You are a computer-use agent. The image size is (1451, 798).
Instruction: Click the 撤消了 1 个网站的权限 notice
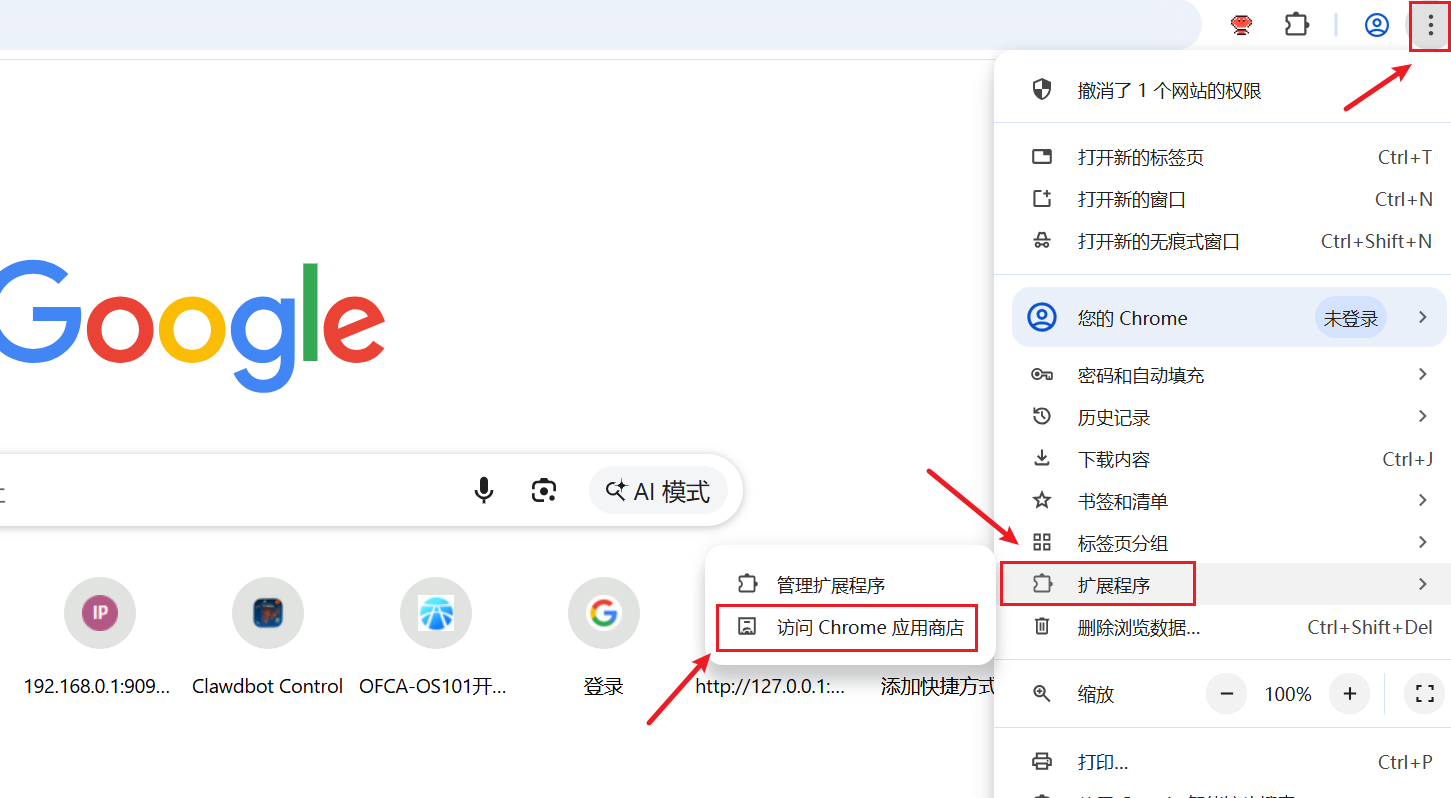pyautogui.click(x=1222, y=90)
